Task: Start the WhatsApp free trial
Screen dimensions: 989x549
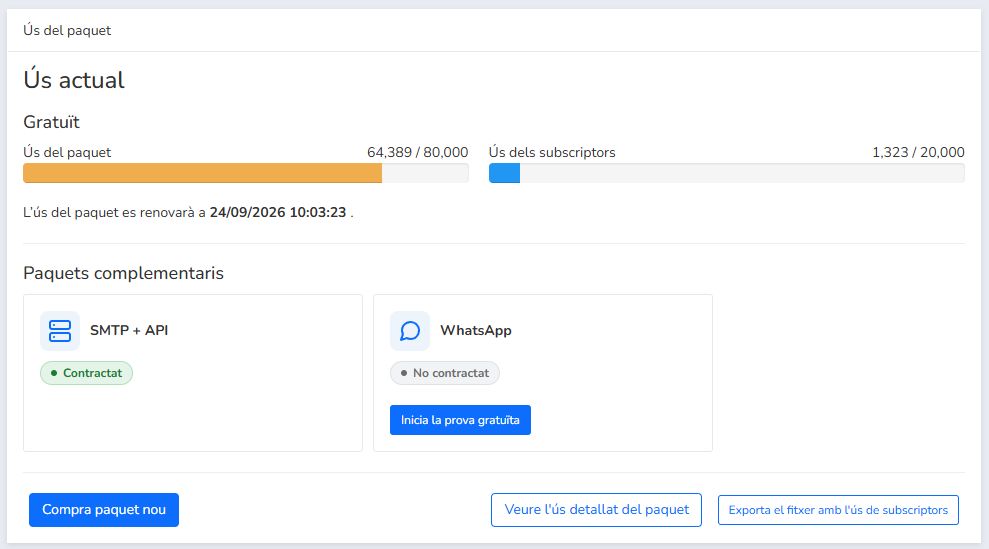Action: pos(460,420)
